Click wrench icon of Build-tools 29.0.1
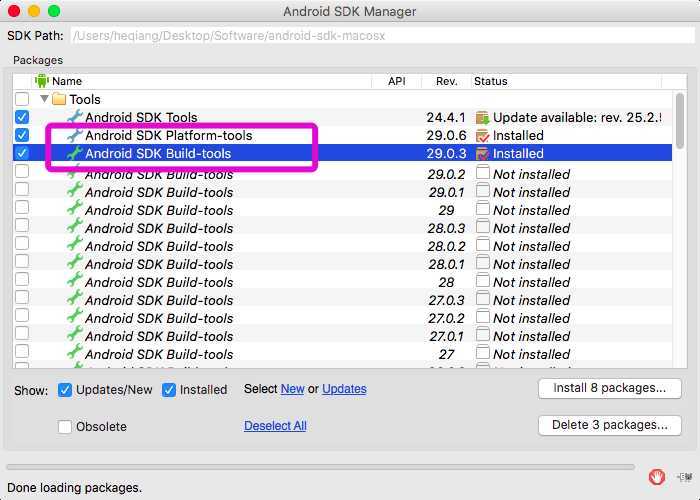The height and width of the screenshot is (500, 700). [x=75, y=191]
